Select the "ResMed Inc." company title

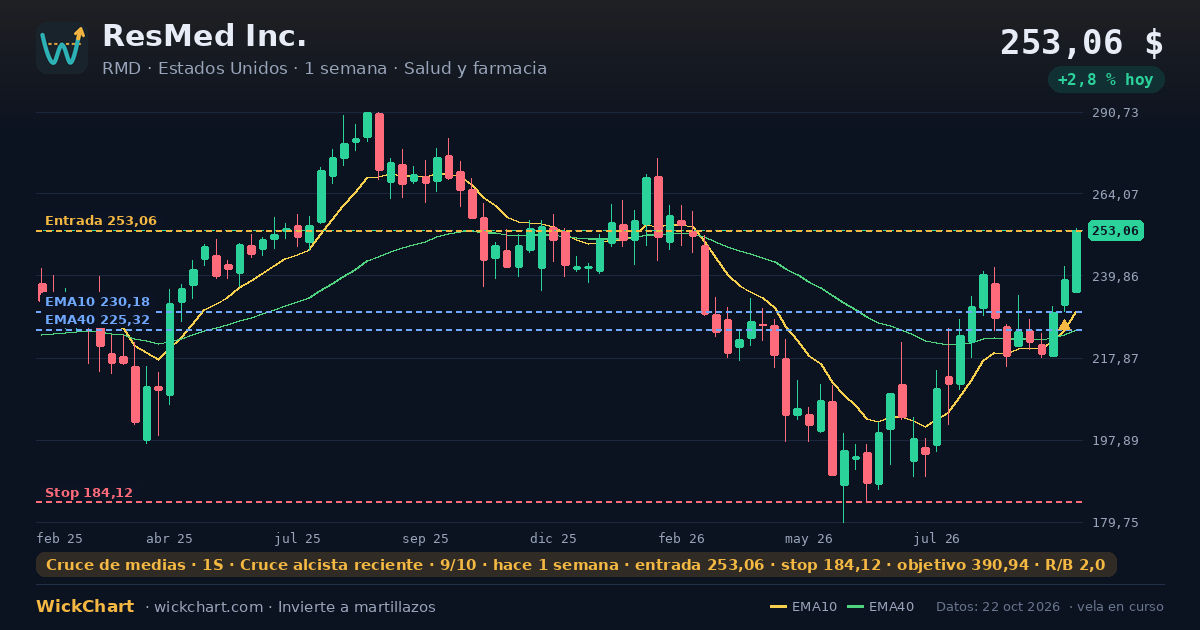(205, 36)
